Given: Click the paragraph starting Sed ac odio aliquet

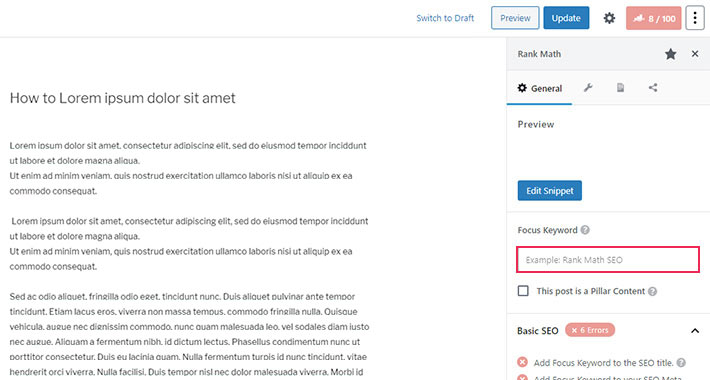Looking at the screenshot, I should click(x=189, y=334).
